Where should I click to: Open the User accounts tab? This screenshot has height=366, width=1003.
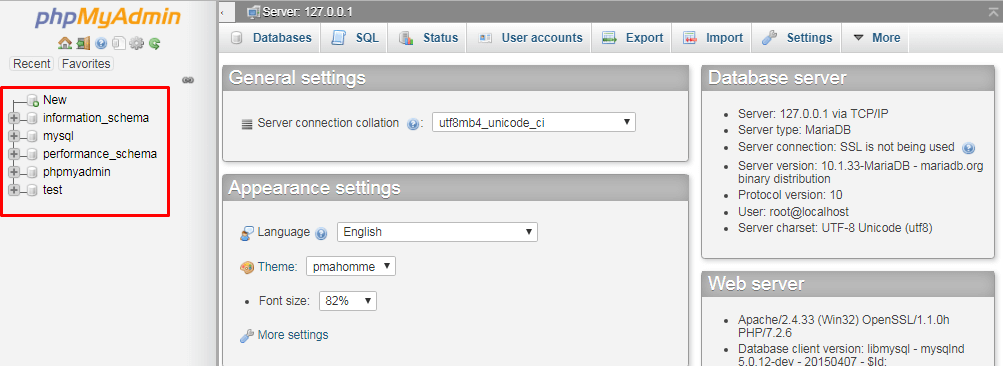point(529,38)
